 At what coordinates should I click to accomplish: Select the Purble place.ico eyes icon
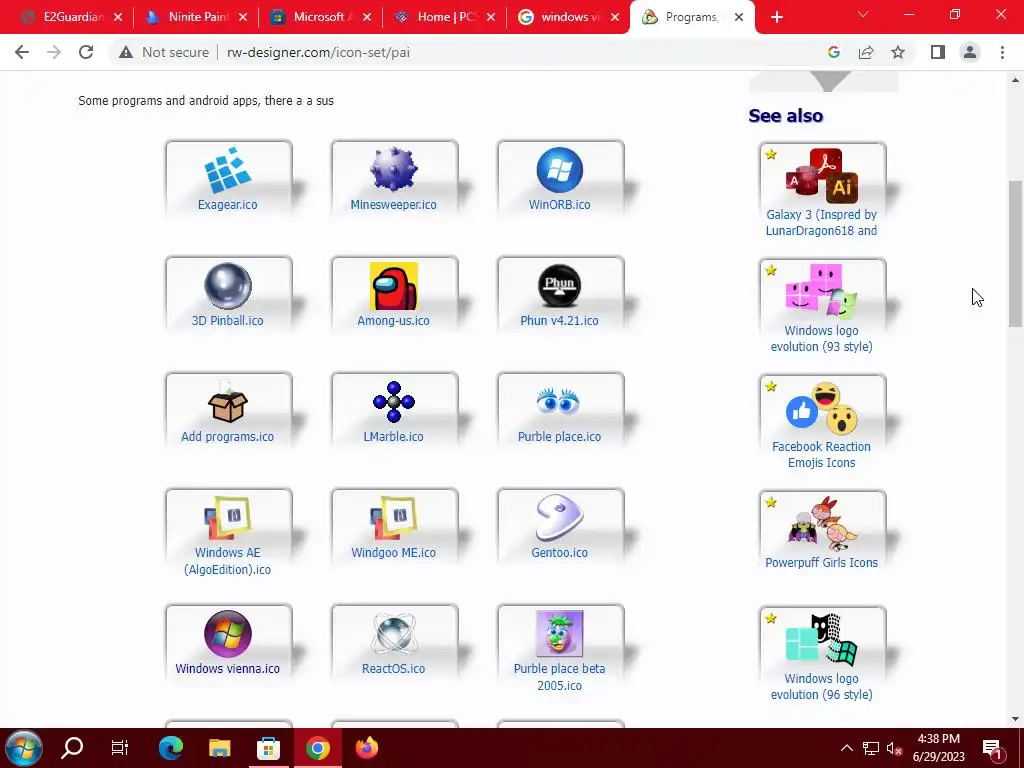click(558, 402)
